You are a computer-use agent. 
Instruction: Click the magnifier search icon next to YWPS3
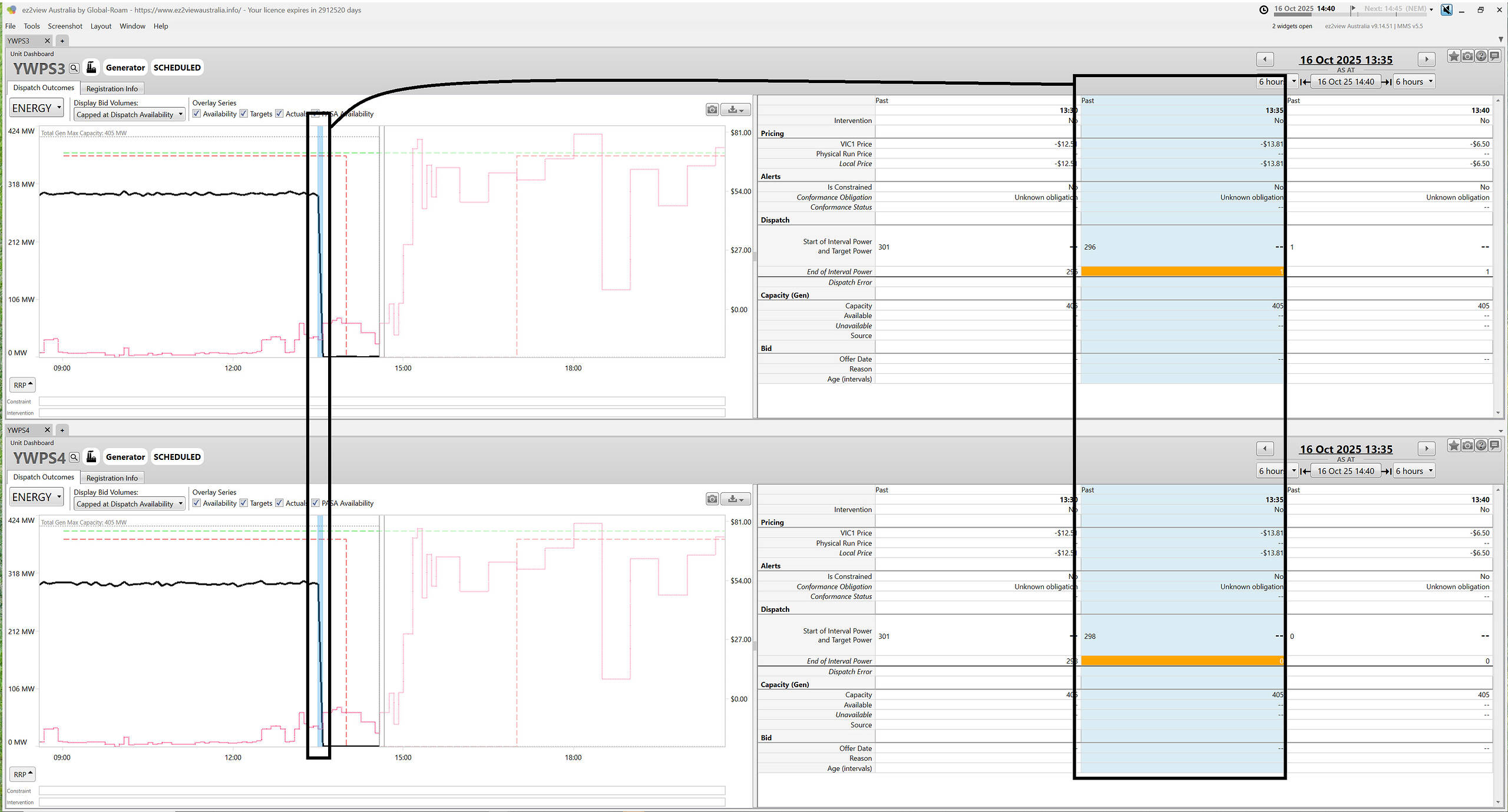pyautogui.click(x=74, y=68)
